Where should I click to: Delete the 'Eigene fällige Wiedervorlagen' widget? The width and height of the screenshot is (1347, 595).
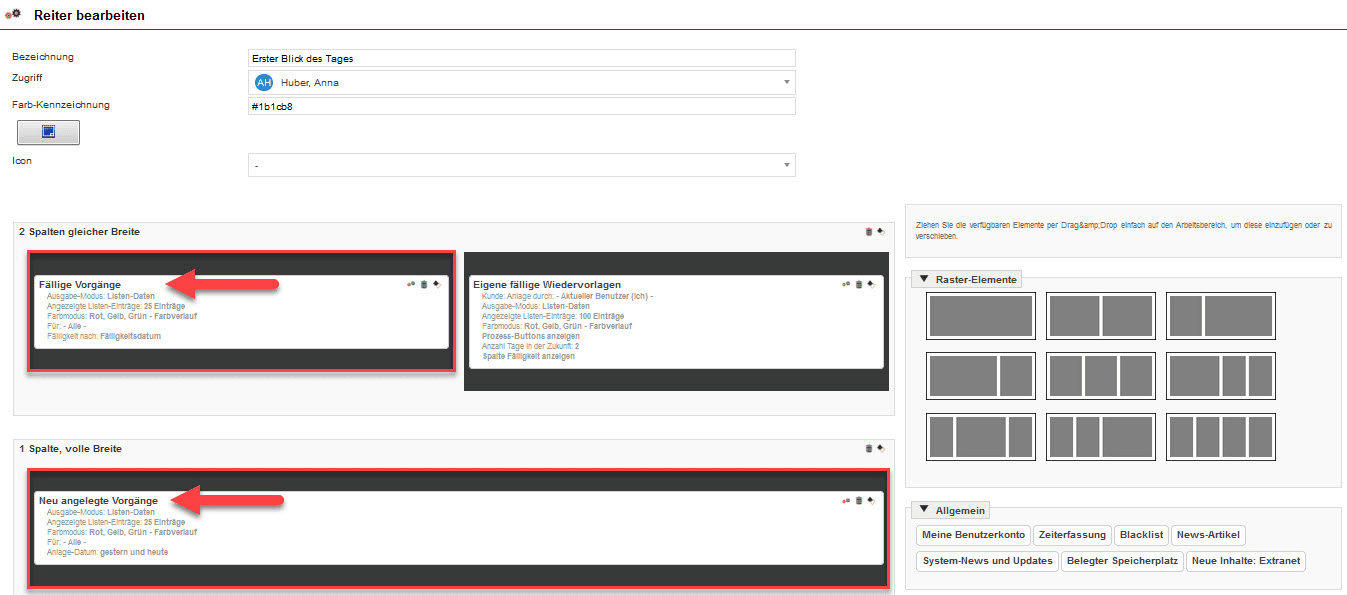pyautogui.click(x=858, y=285)
